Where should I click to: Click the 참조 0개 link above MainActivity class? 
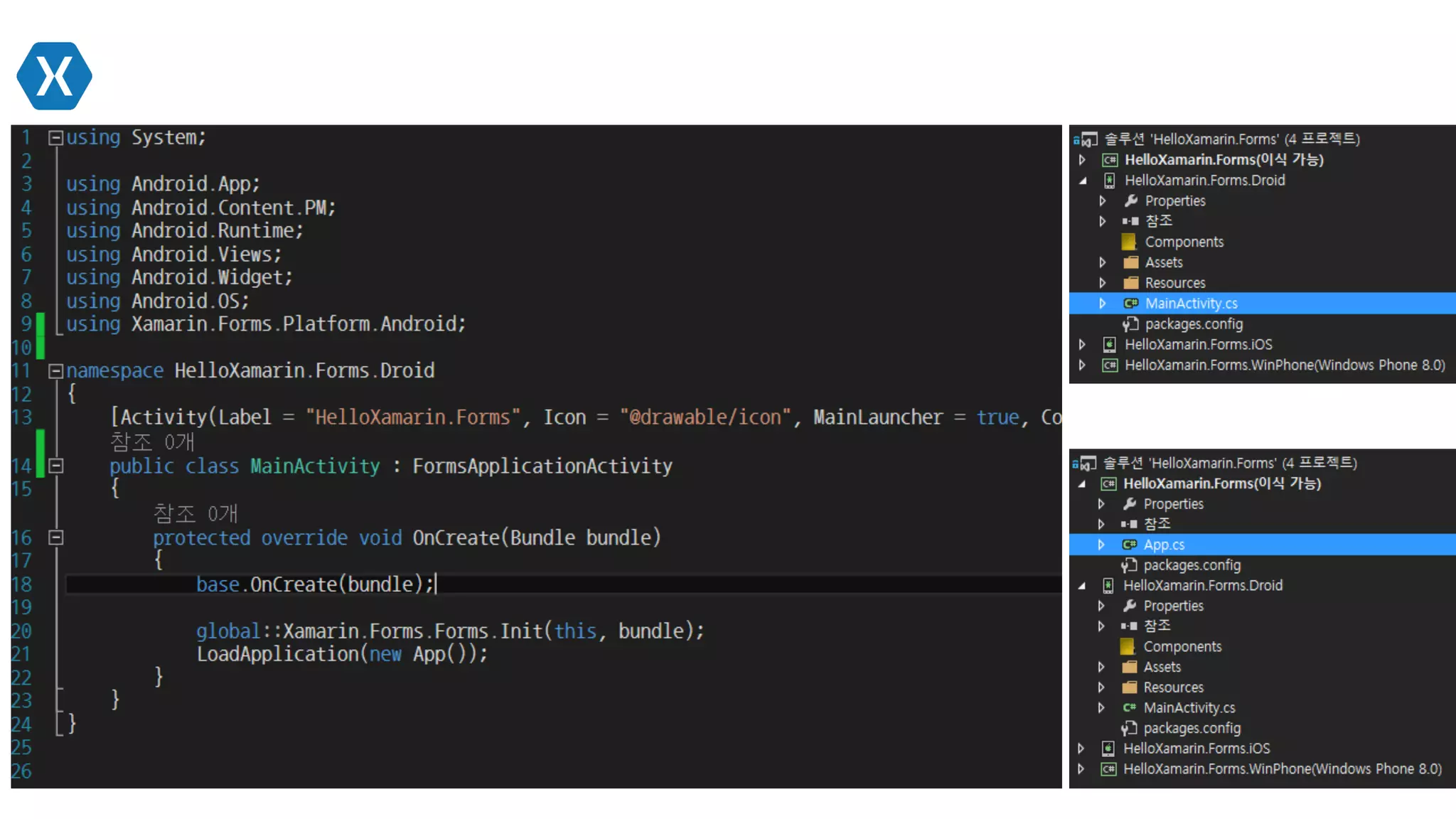(152, 442)
